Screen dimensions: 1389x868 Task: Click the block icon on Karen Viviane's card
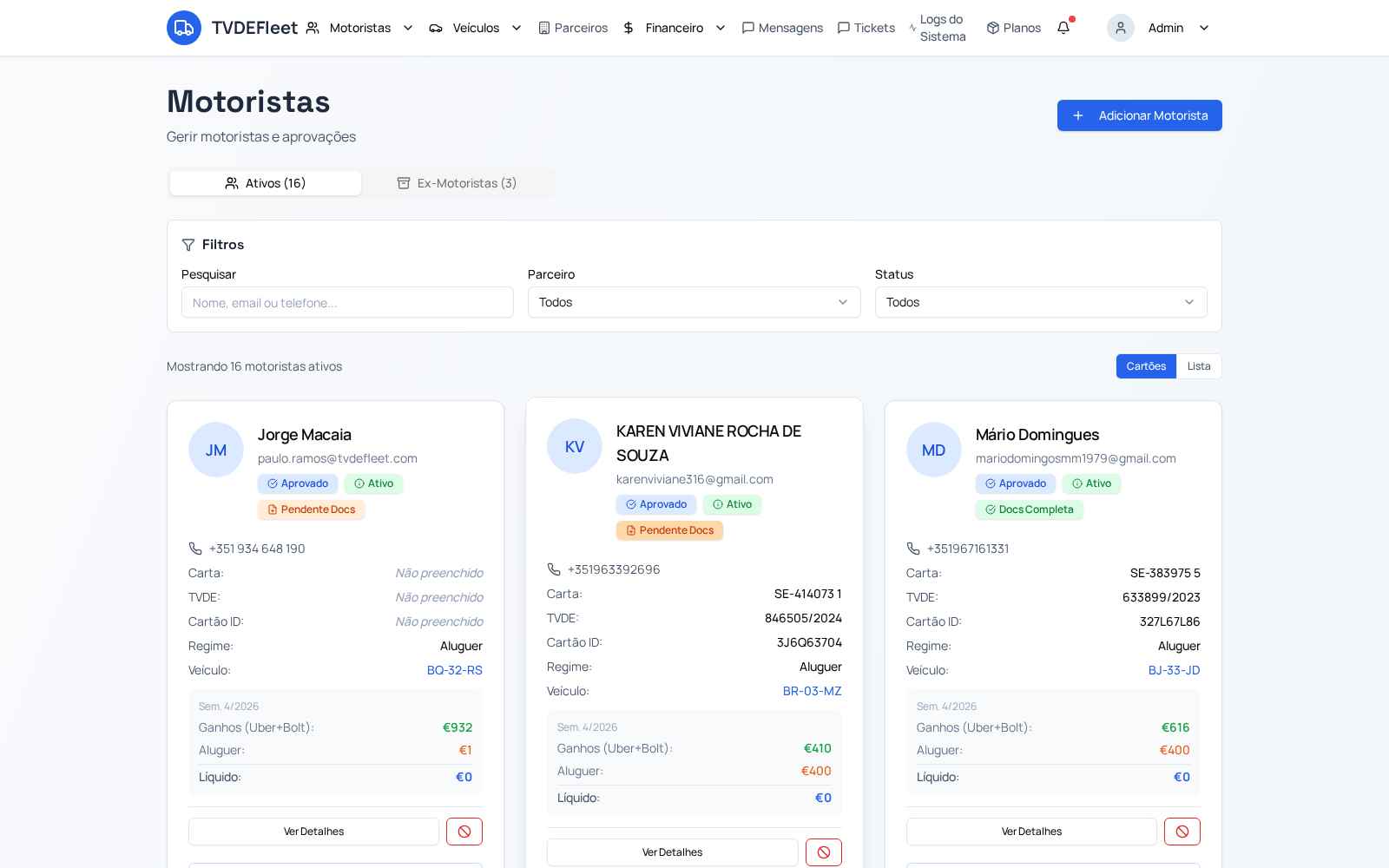coord(824,852)
